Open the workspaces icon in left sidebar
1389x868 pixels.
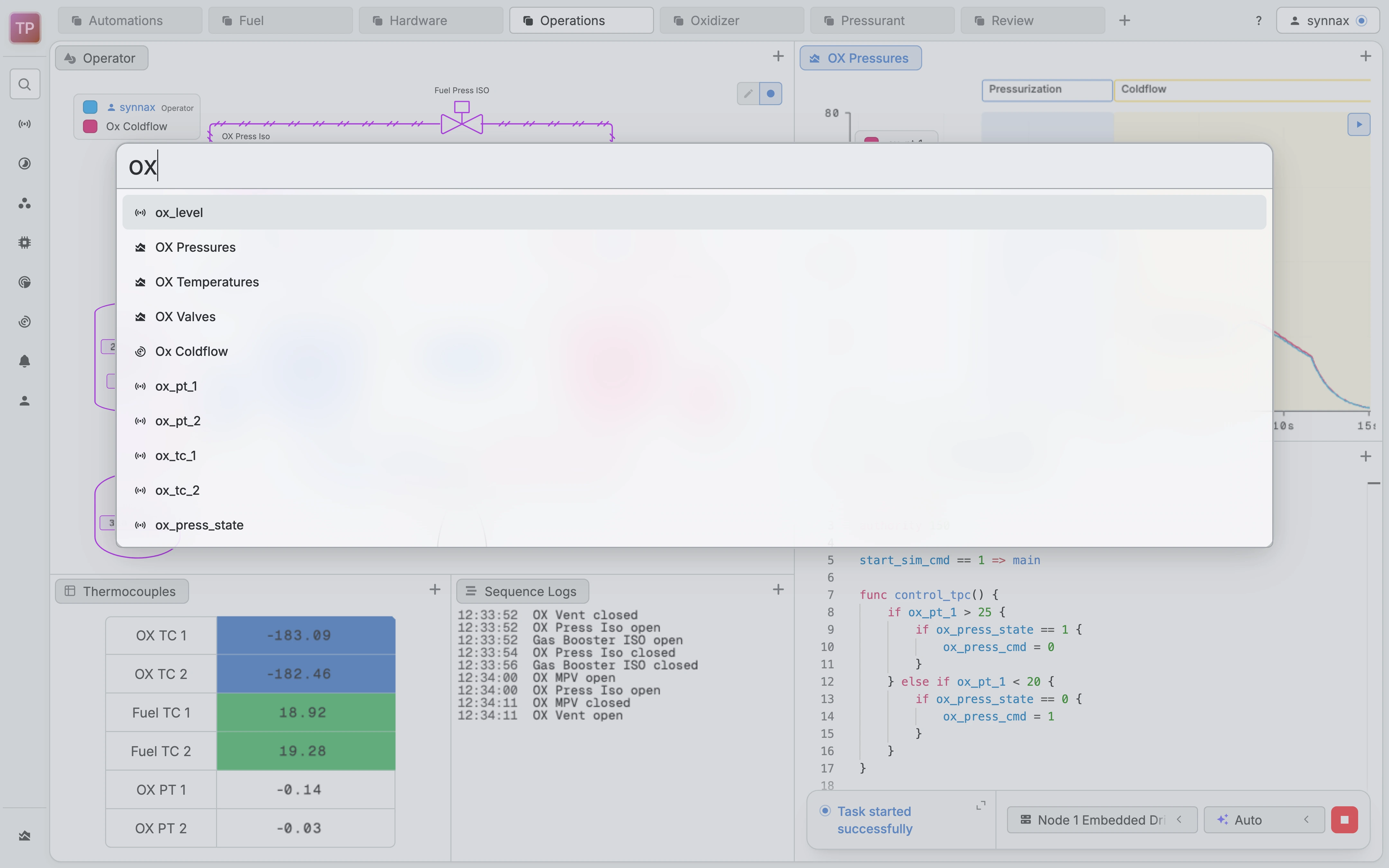tap(25, 203)
